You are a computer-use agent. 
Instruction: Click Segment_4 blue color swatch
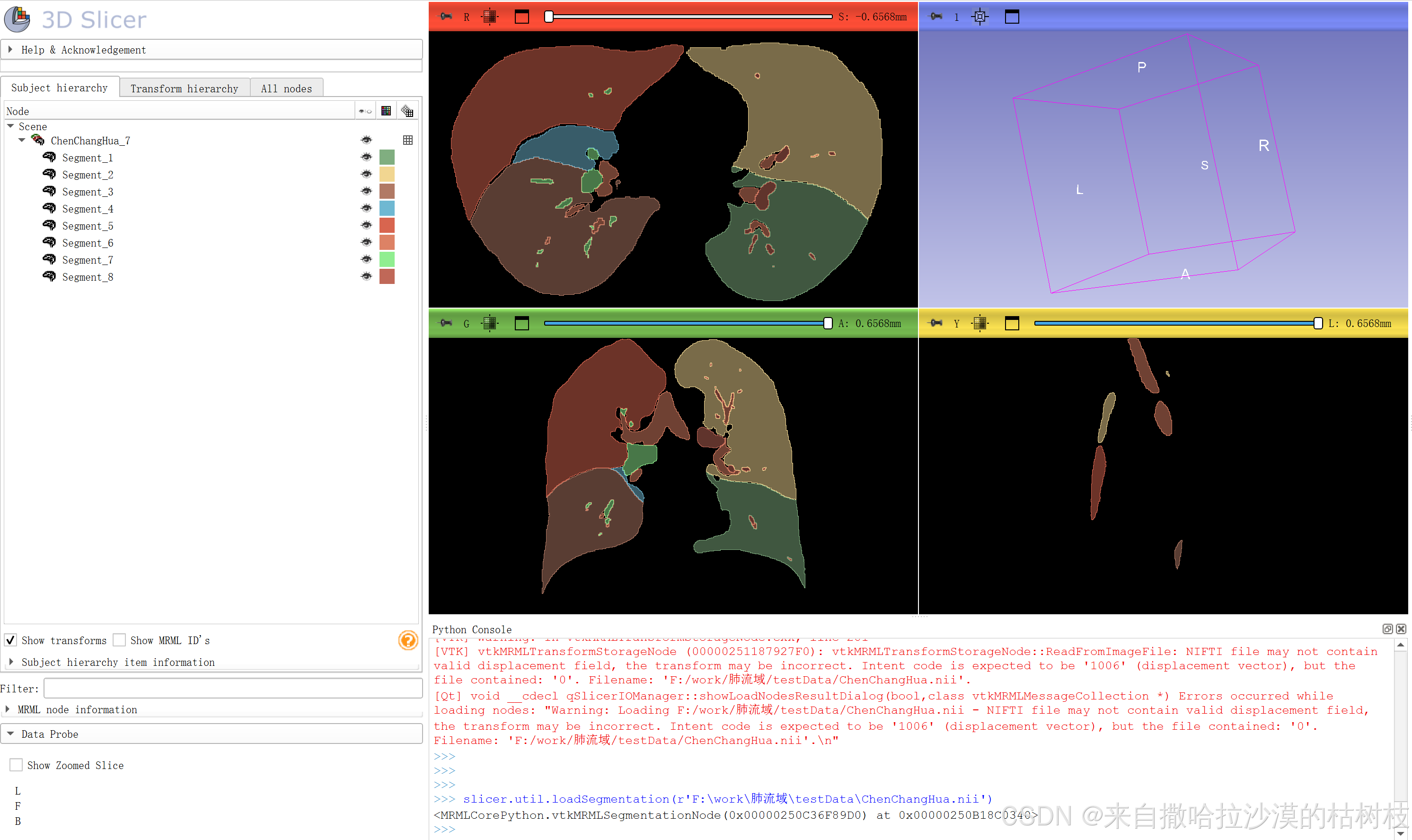point(387,208)
